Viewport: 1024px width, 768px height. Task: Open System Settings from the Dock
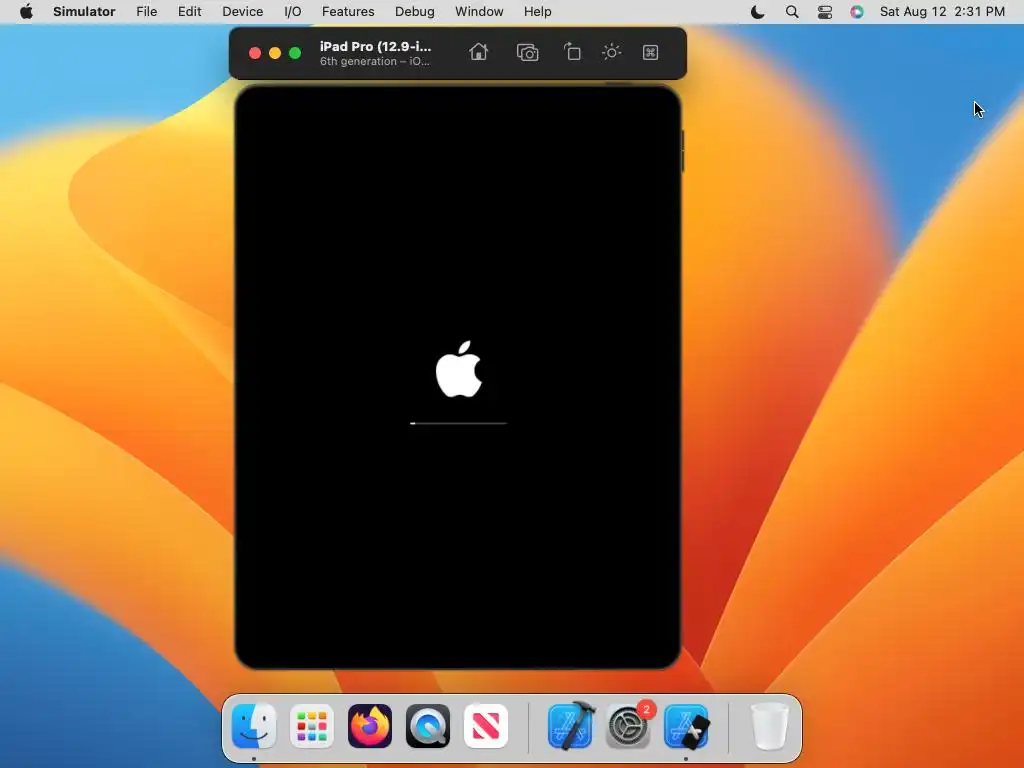pos(628,726)
